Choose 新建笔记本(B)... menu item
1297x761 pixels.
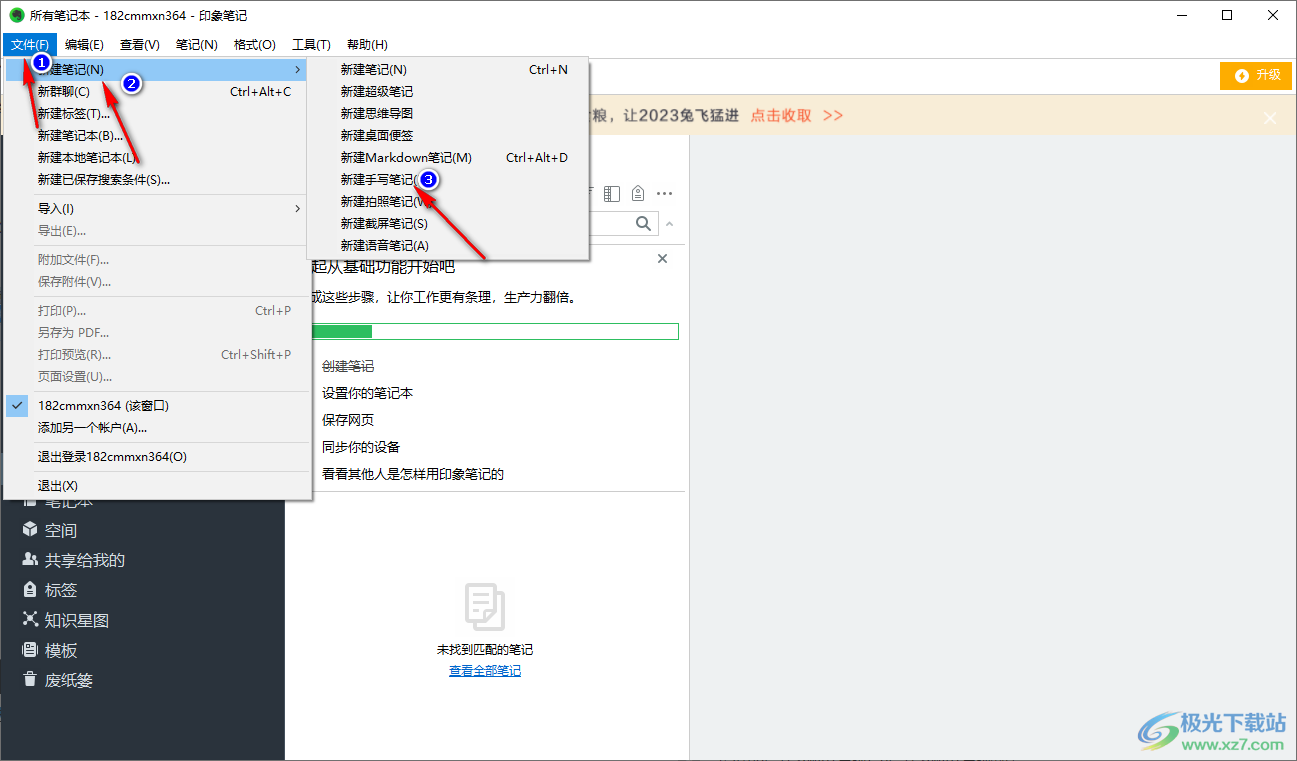(158, 136)
